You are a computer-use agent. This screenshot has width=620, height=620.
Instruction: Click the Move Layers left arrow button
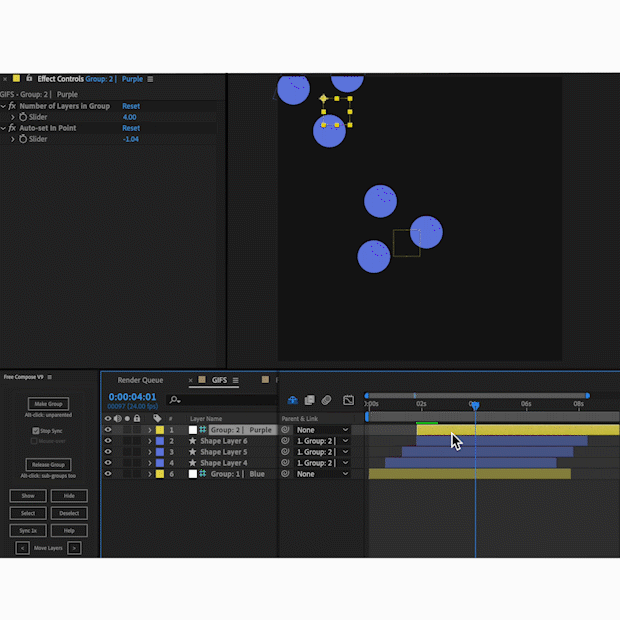click(x=23, y=548)
